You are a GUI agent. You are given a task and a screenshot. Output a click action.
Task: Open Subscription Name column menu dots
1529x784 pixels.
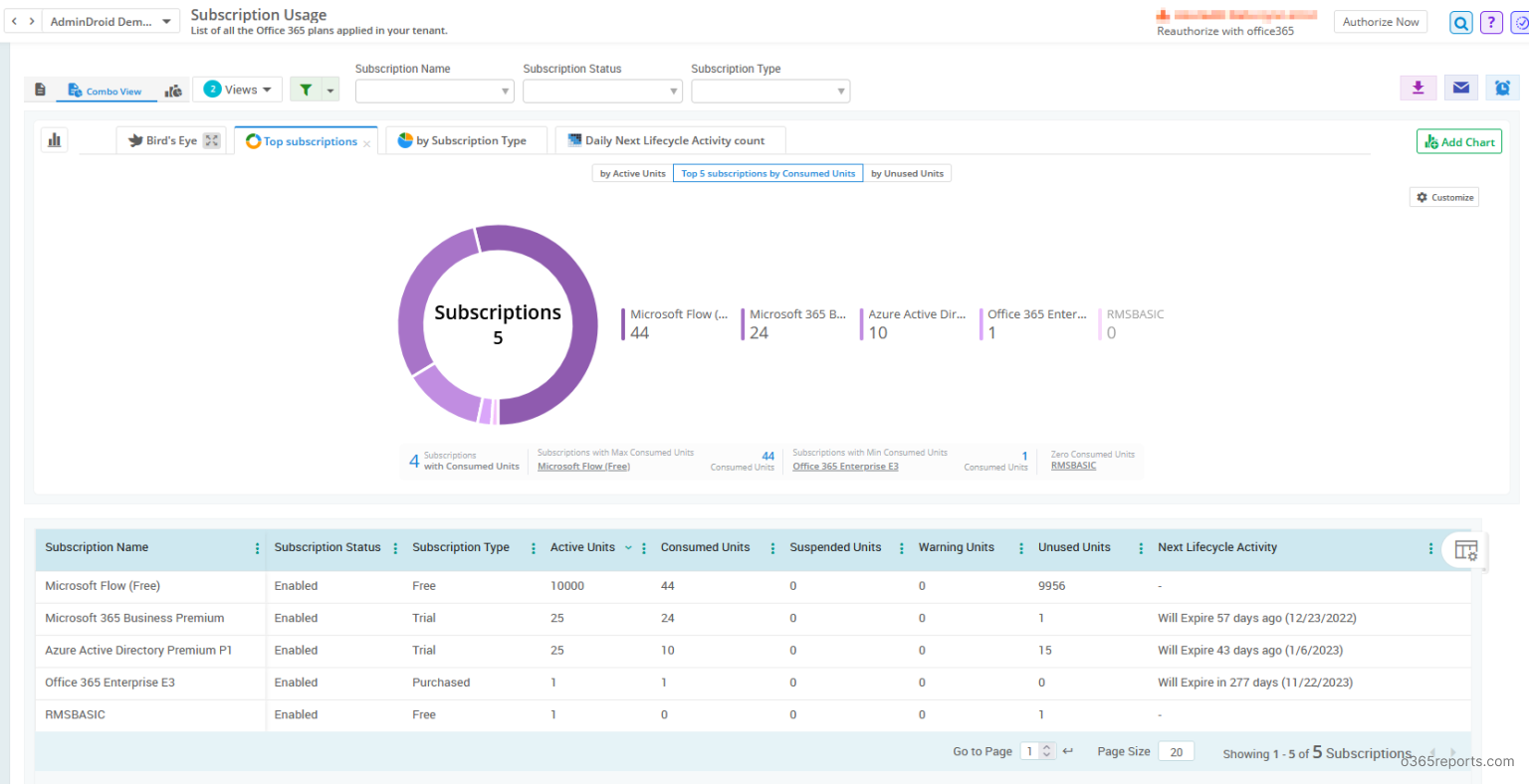(x=257, y=548)
